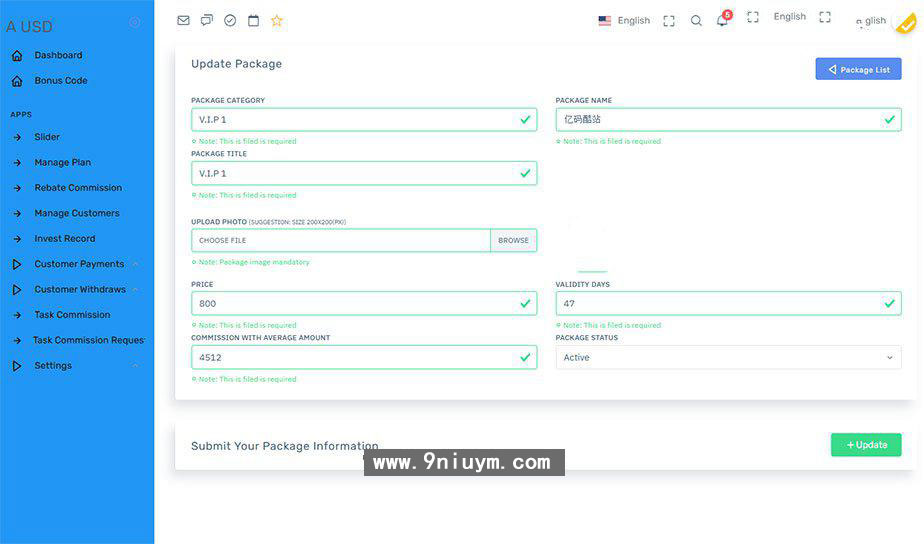Select language with US flag

(x=624, y=20)
